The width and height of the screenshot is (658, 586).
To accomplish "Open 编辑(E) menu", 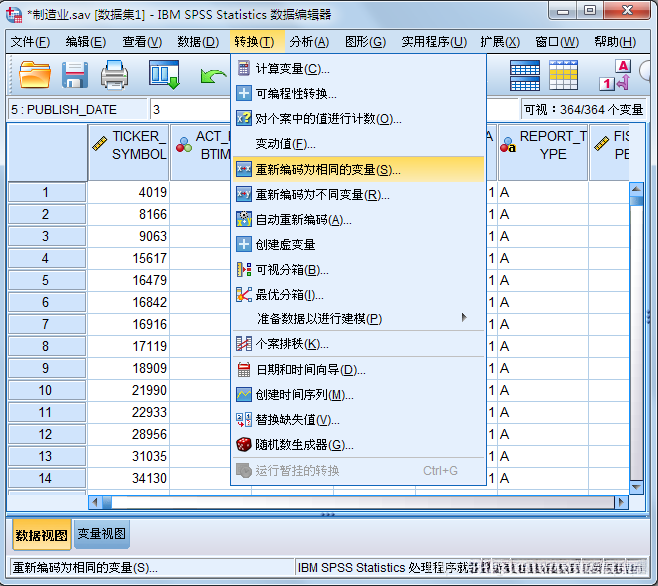I will [x=86, y=42].
